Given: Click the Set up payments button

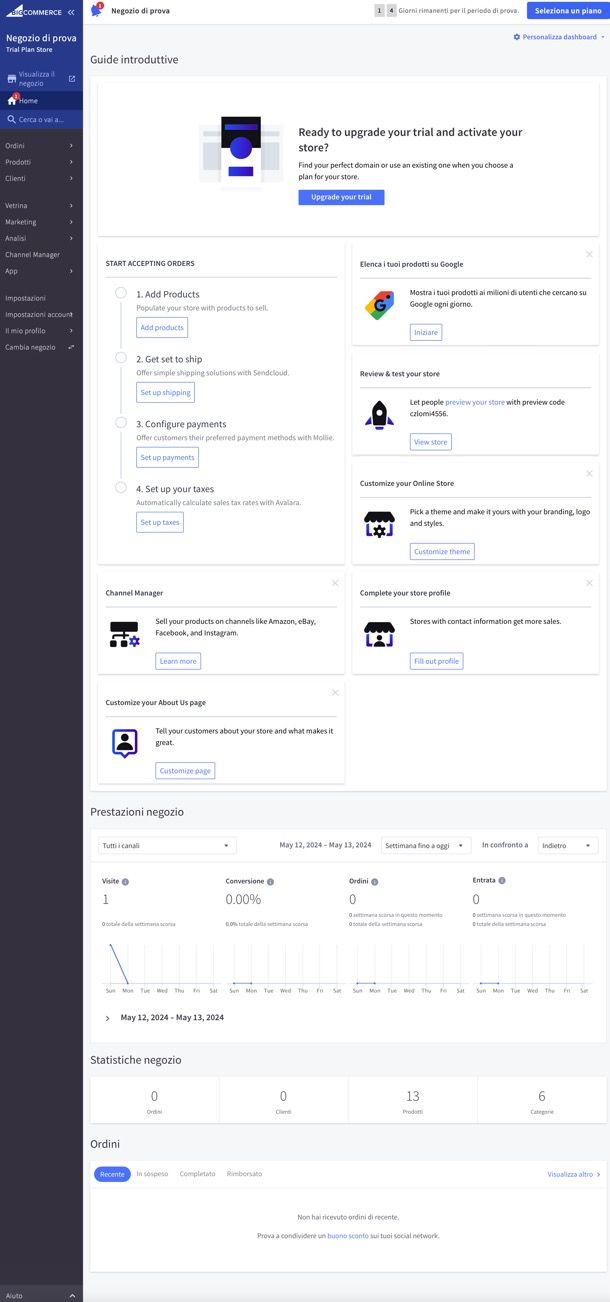Looking at the screenshot, I should [167, 457].
